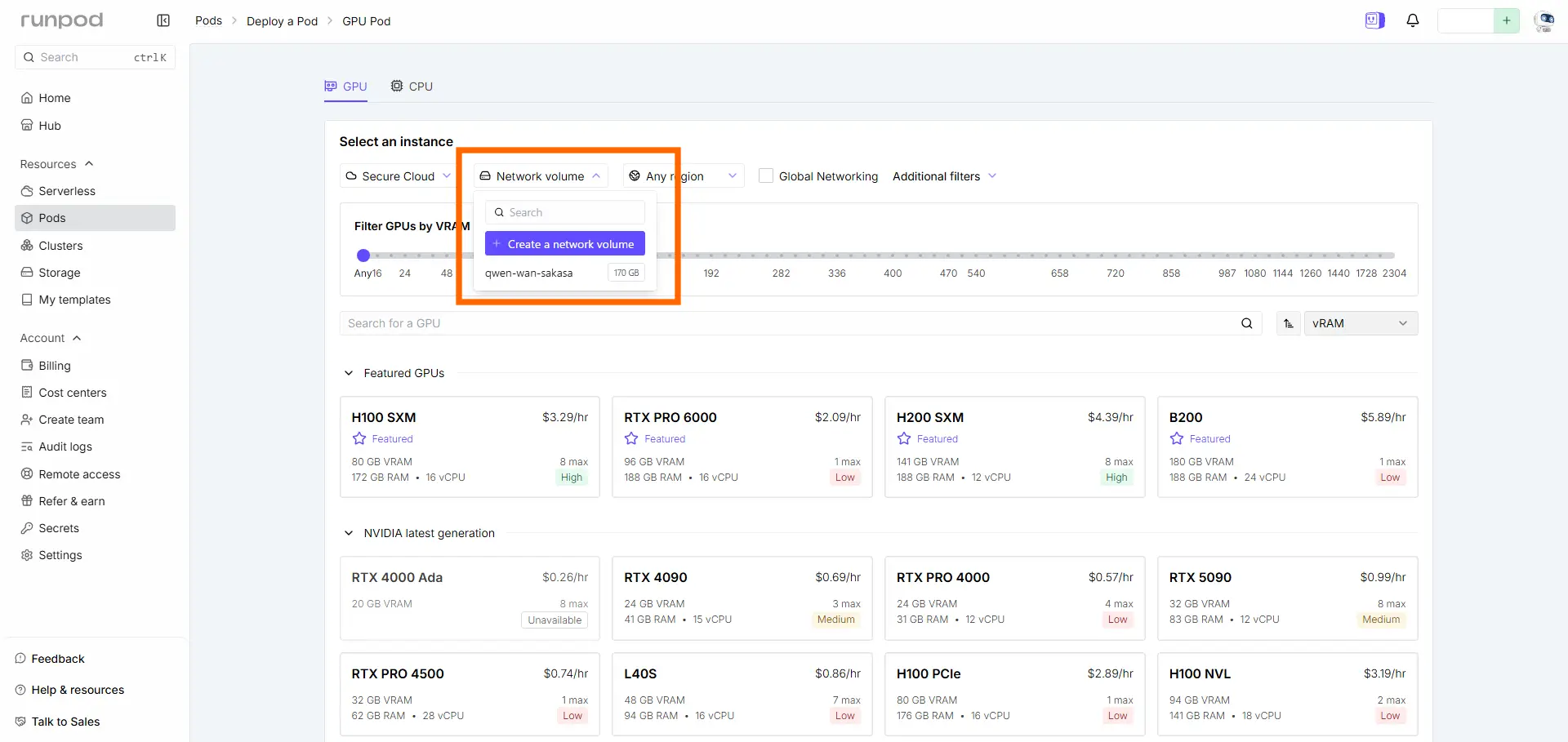This screenshot has width=1568, height=742.
Task: Open Settings gear icon
Action: tap(27, 555)
